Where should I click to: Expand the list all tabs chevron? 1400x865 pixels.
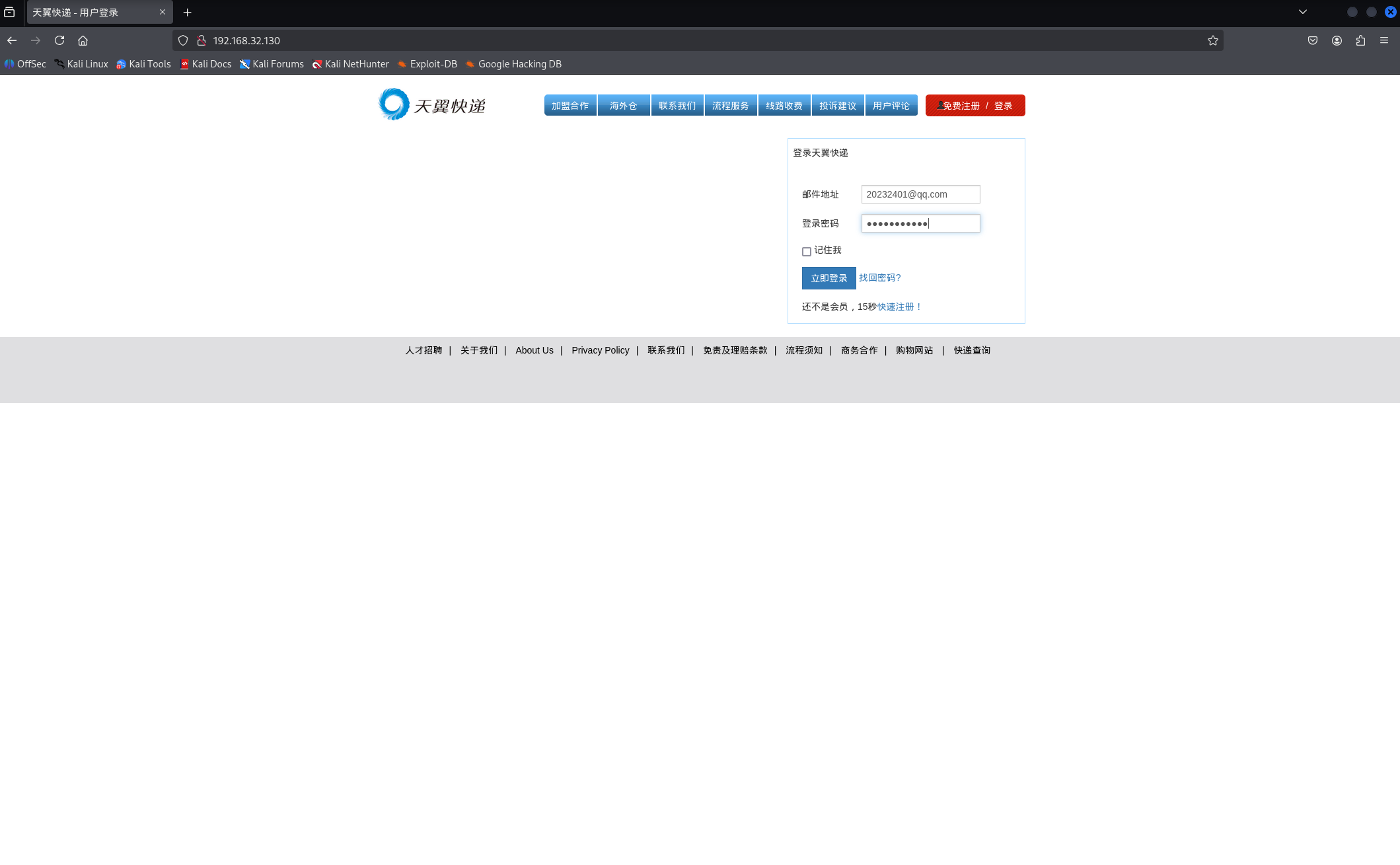coord(1303,12)
